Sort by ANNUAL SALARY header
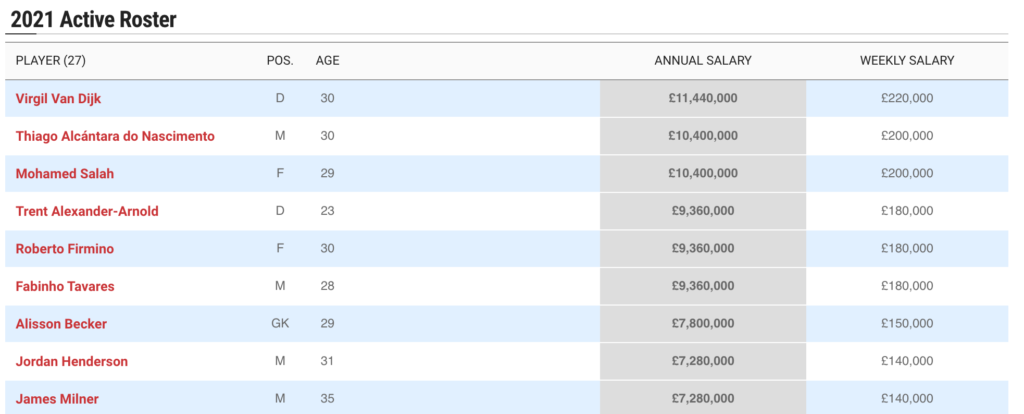The width and height of the screenshot is (1024, 414). tap(702, 61)
